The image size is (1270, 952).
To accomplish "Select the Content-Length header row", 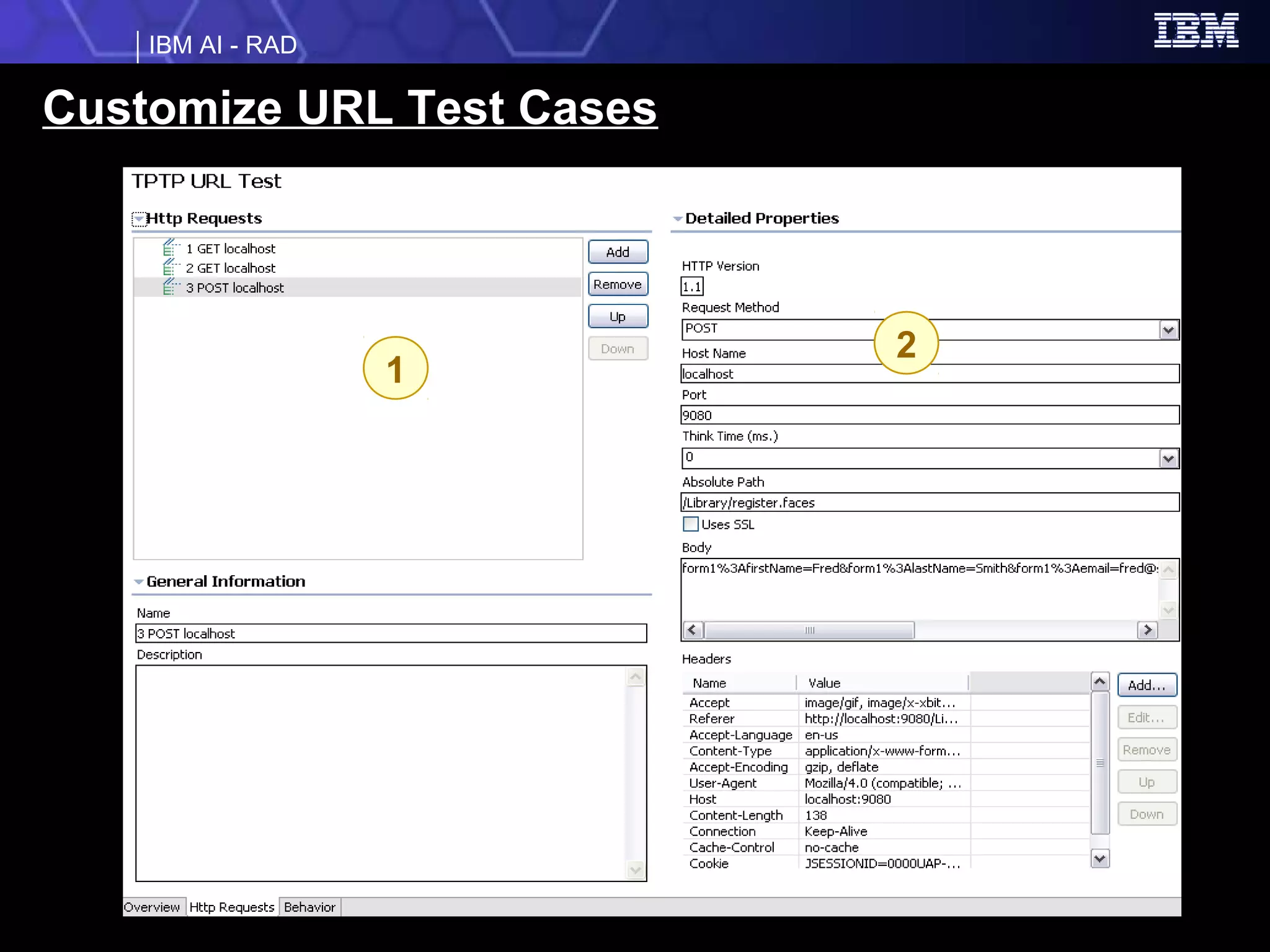I will pos(886,816).
